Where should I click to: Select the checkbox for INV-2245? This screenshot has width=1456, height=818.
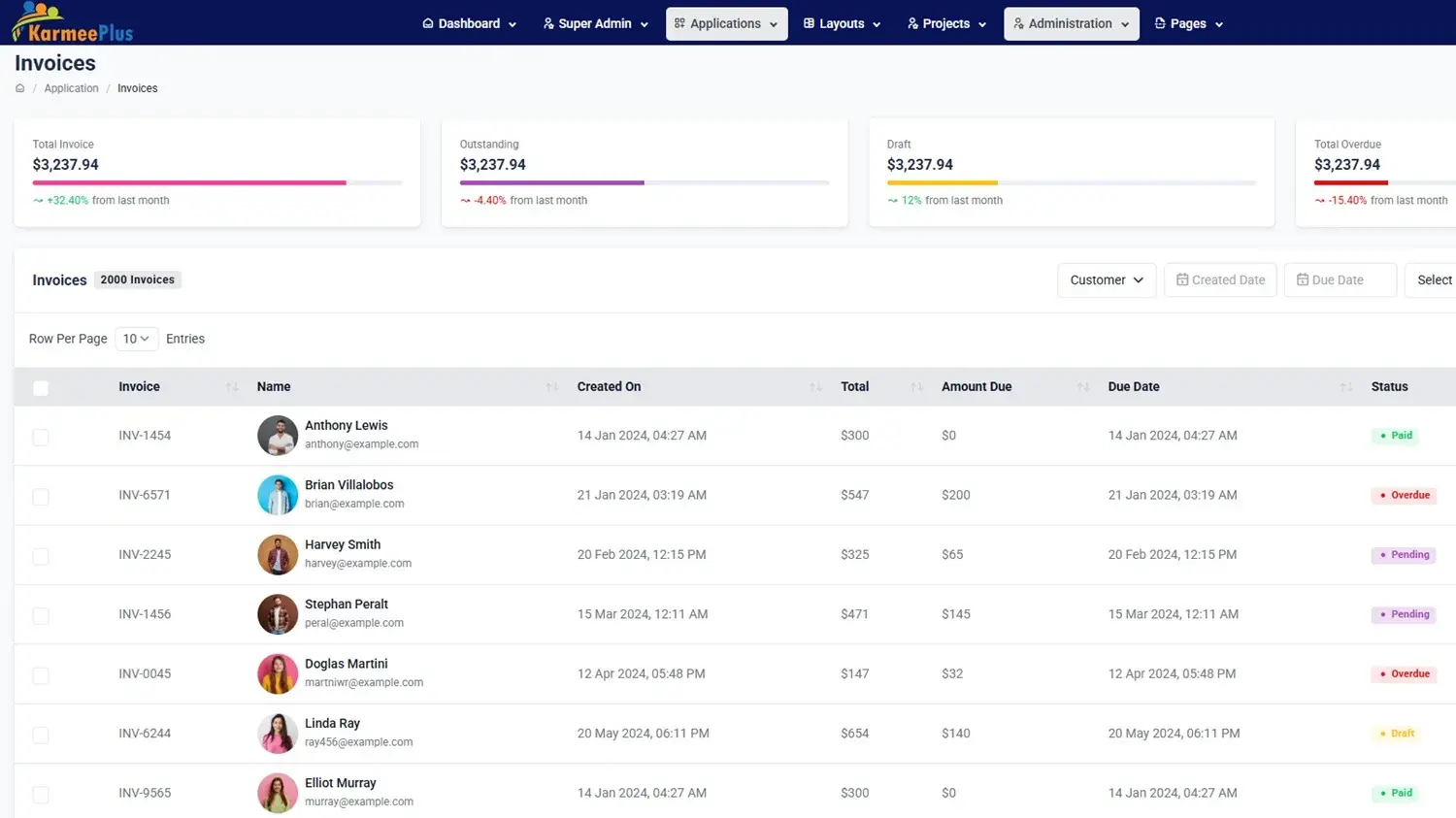click(41, 556)
